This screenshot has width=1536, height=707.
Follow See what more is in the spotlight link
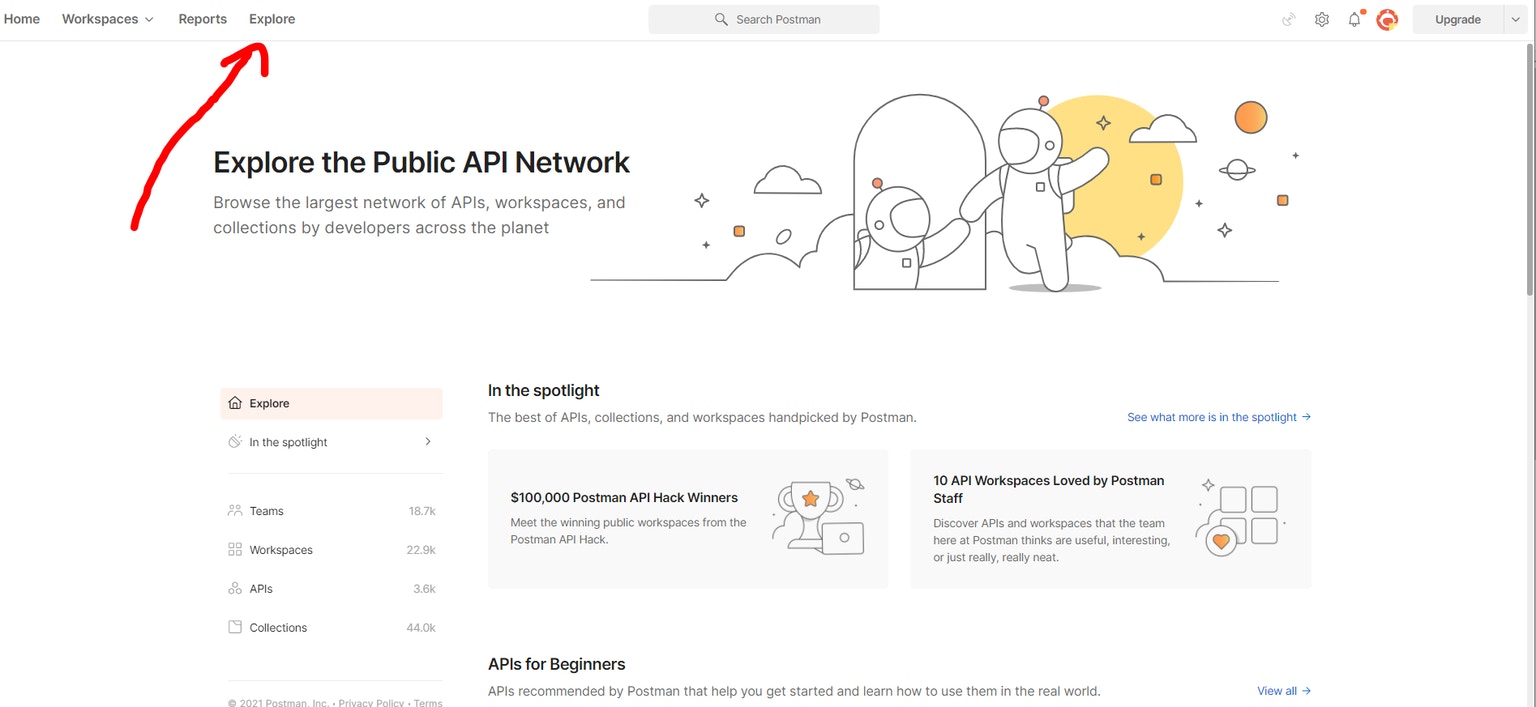[x=1219, y=417]
